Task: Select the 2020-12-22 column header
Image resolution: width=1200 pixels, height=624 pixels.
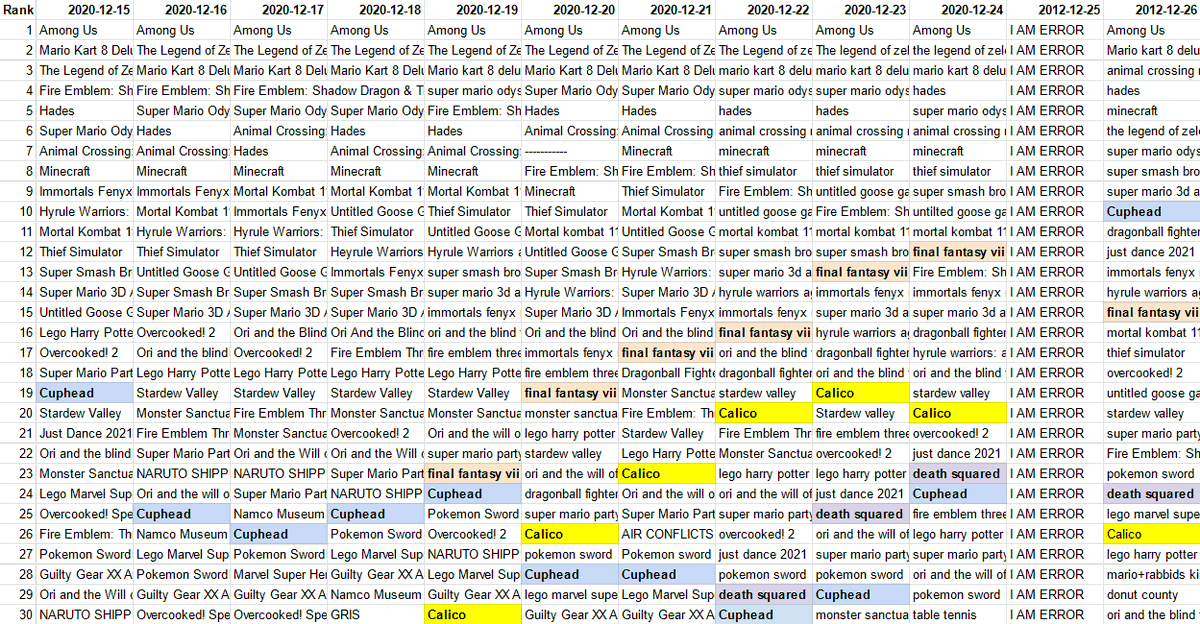Action: tap(764, 10)
